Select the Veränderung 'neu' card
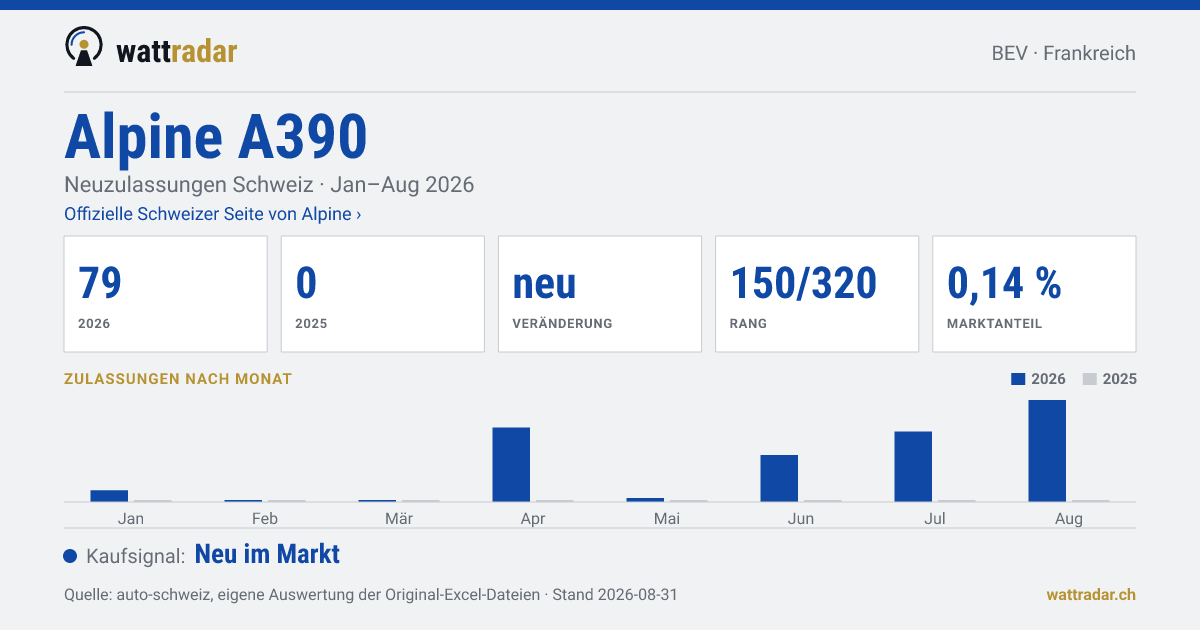1200x630 pixels. 600,294
